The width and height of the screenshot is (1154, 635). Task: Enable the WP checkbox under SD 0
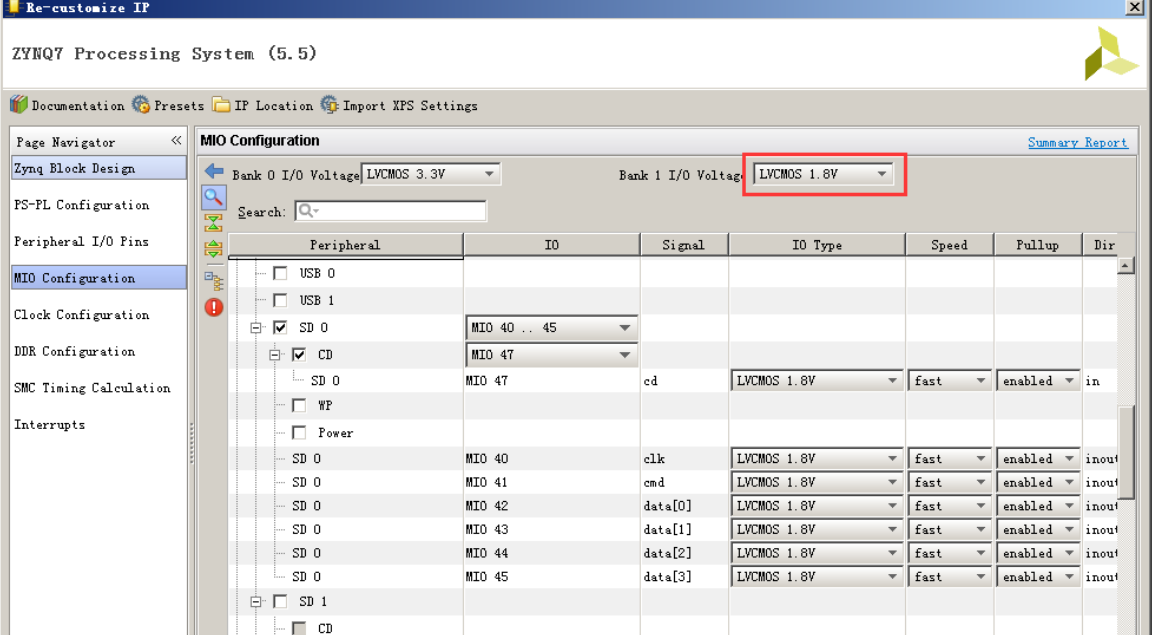tap(299, 405)
